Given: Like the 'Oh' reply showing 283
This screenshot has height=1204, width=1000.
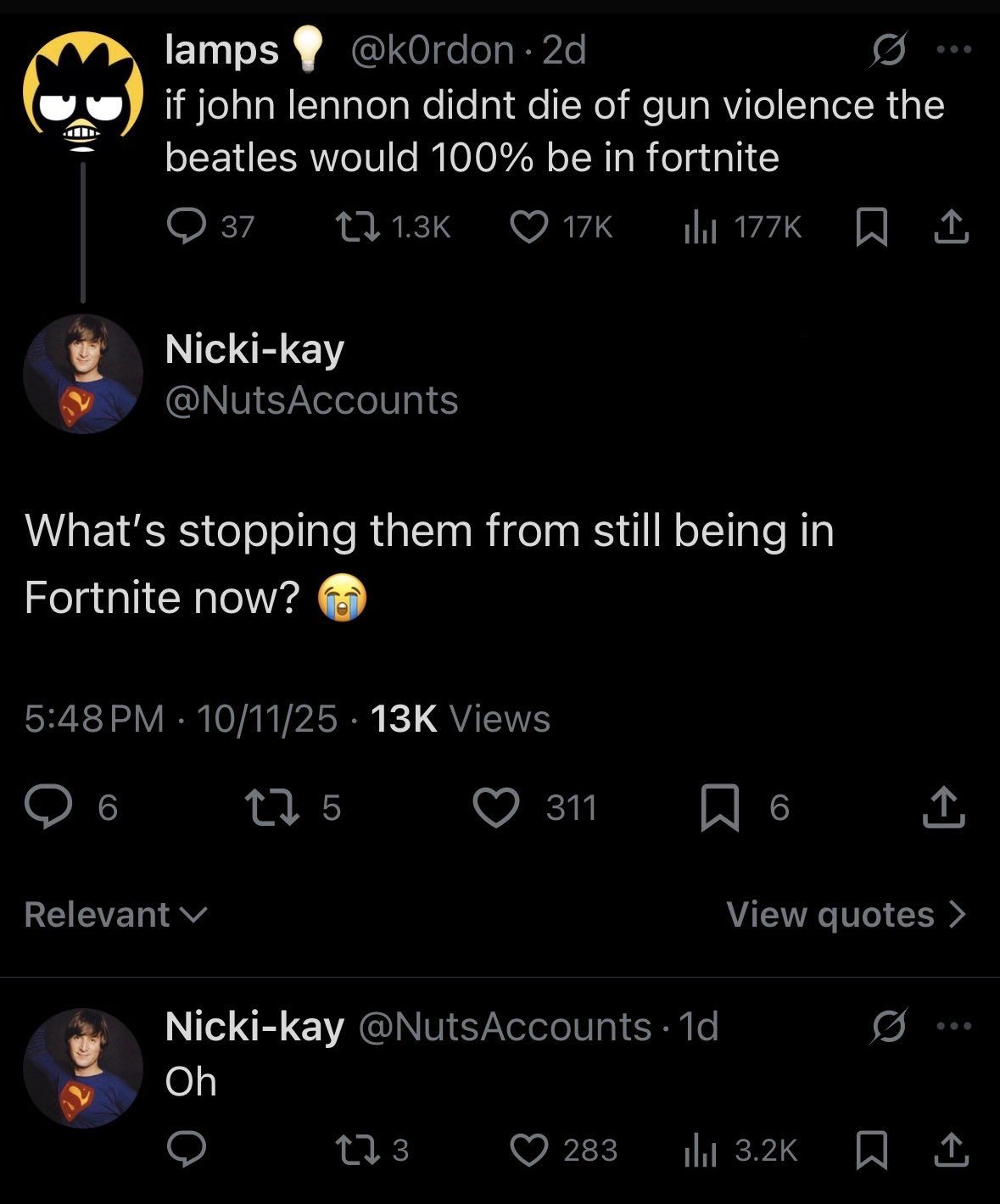Looking at the screenshot, I should coord(534,1151).
